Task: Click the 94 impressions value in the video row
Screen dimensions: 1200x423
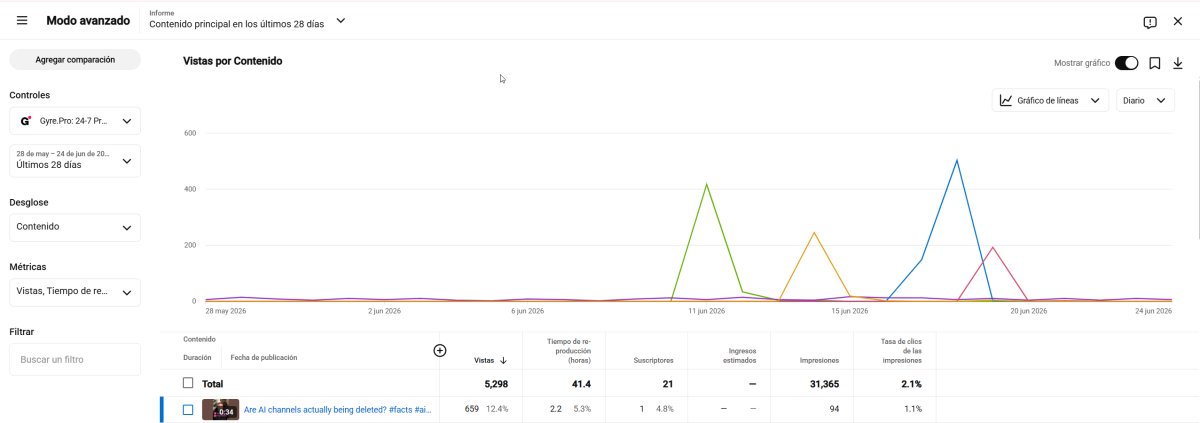Action: pos(834,409)
